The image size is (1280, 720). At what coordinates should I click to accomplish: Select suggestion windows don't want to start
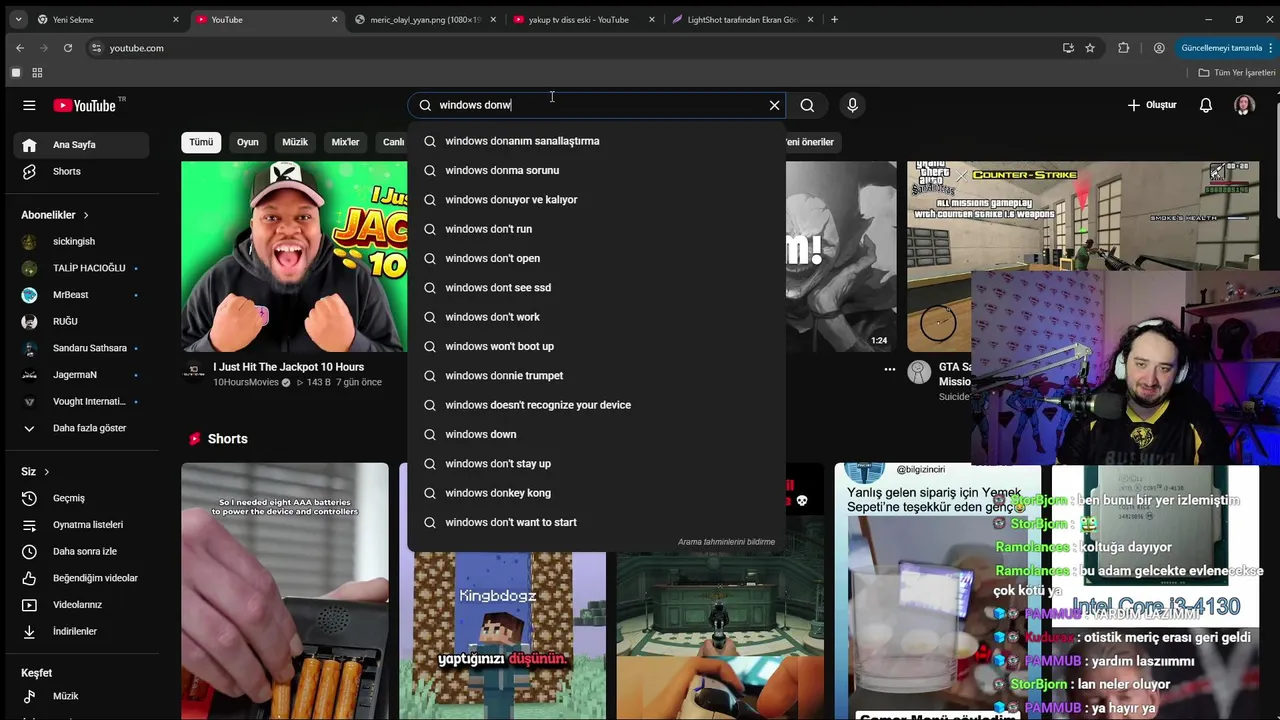point(596,522)
